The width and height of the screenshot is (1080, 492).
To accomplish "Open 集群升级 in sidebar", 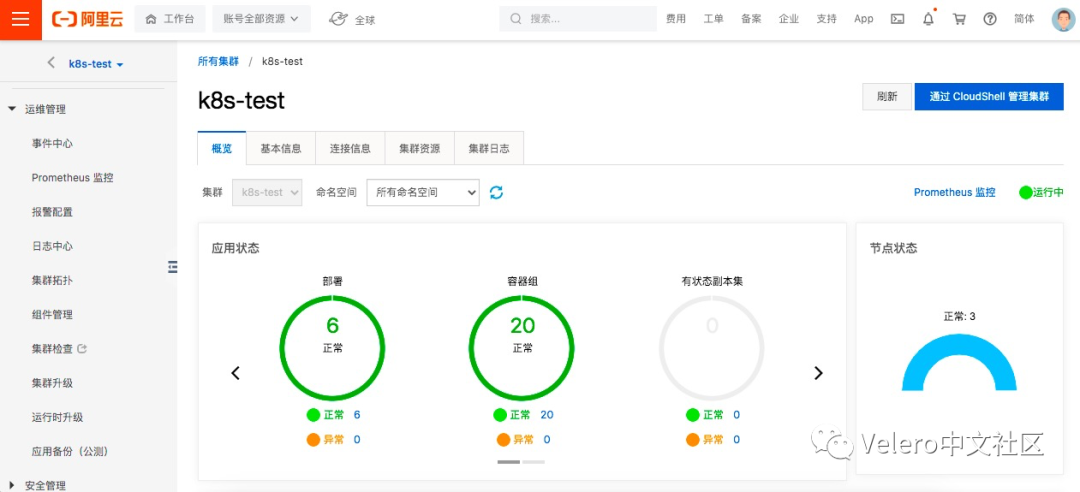I will (x=52, y=383).
